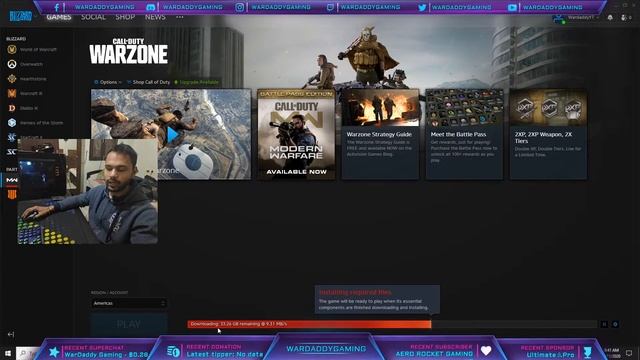Click the YouTube icon in the overlay
The height and width of the screenshot is (360, 640).
coord(512,7)
